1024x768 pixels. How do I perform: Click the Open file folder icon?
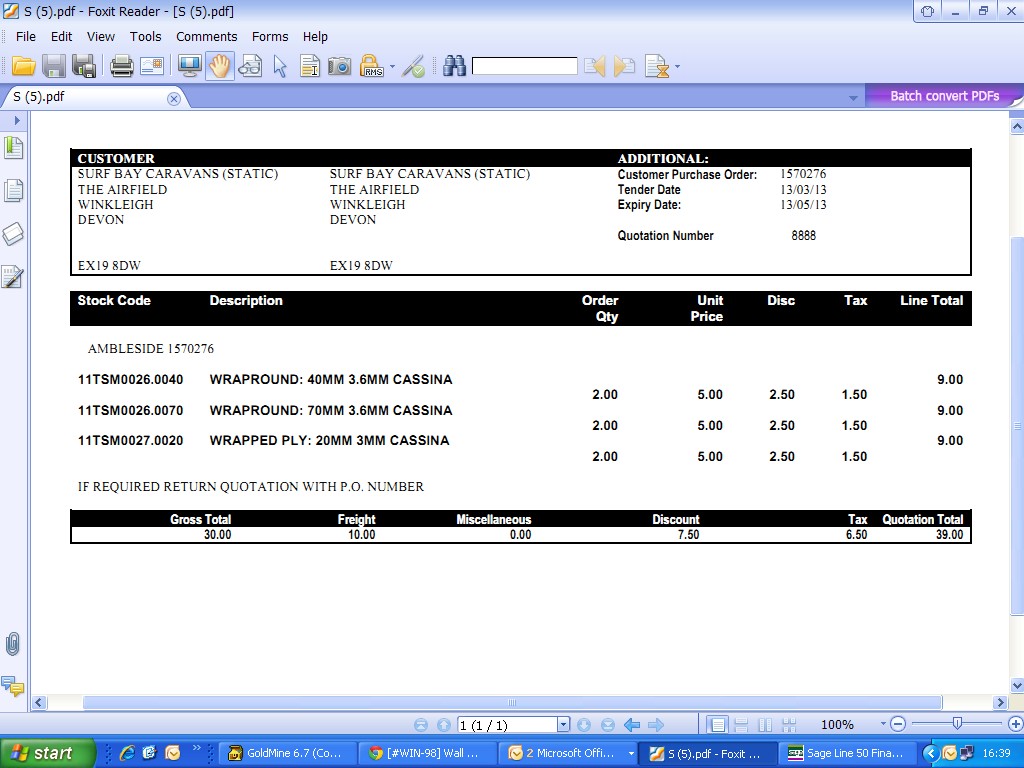click(x=23, y=67)
